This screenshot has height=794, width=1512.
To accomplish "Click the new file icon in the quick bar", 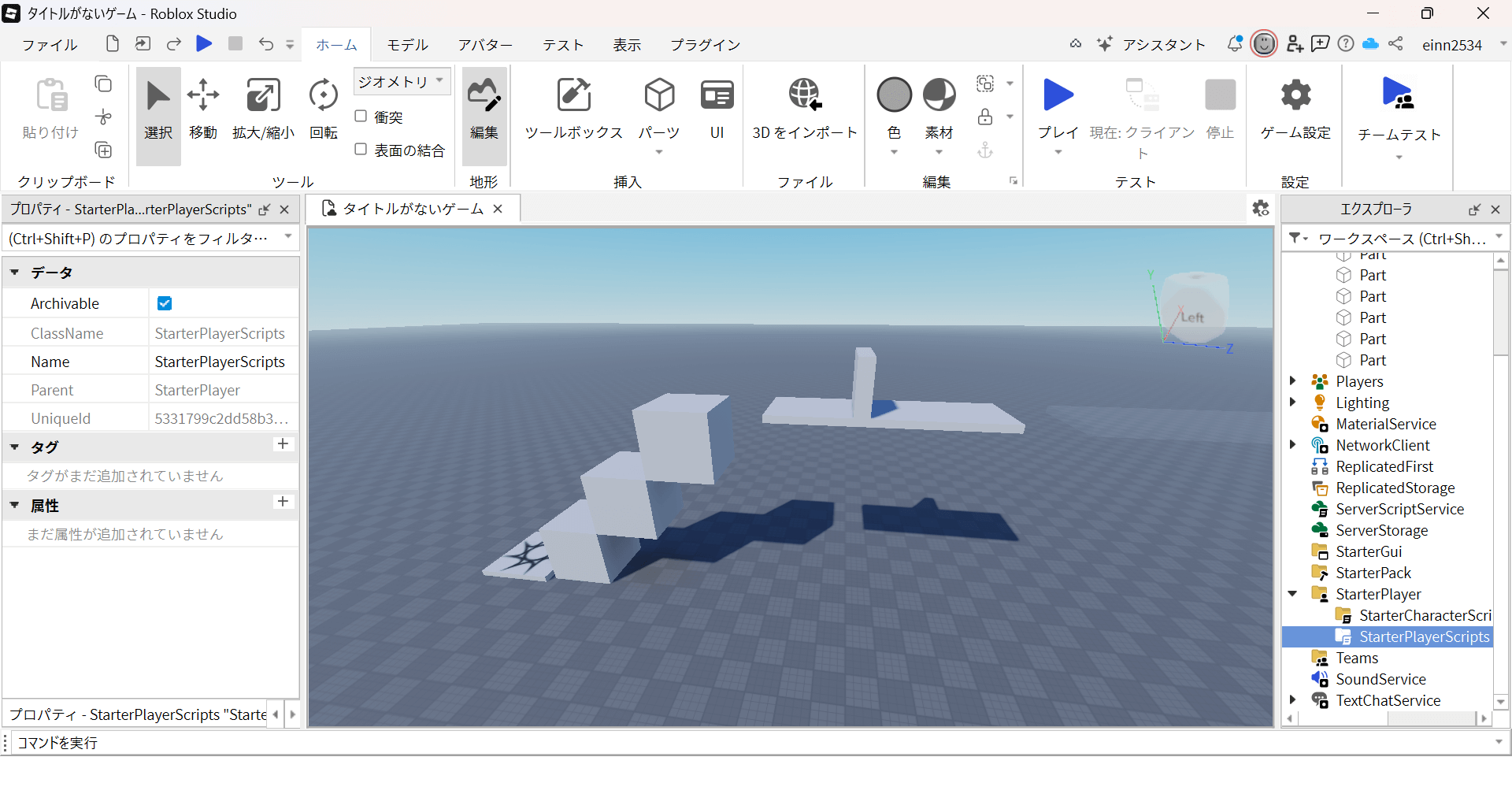I will pyautogui.click(x=113, y=43).
